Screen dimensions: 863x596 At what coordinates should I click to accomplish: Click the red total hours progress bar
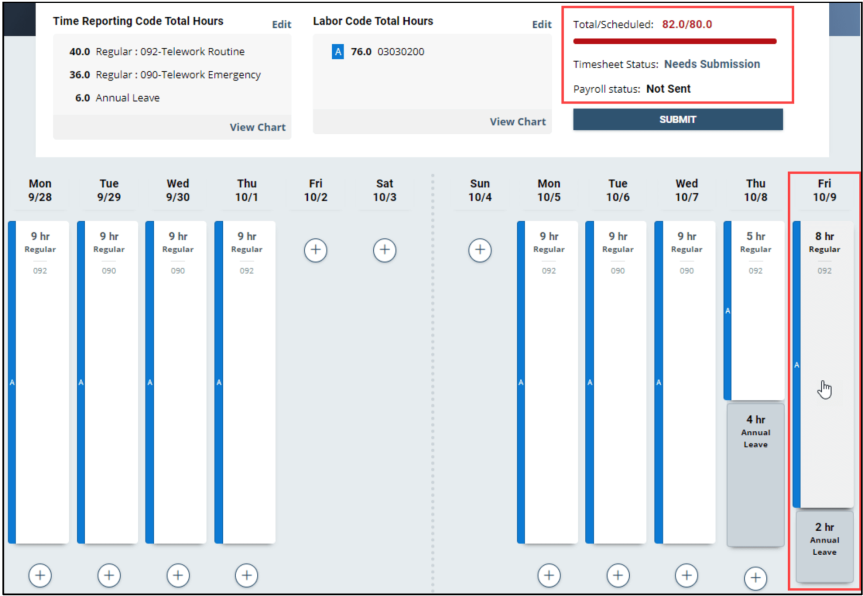675,42
